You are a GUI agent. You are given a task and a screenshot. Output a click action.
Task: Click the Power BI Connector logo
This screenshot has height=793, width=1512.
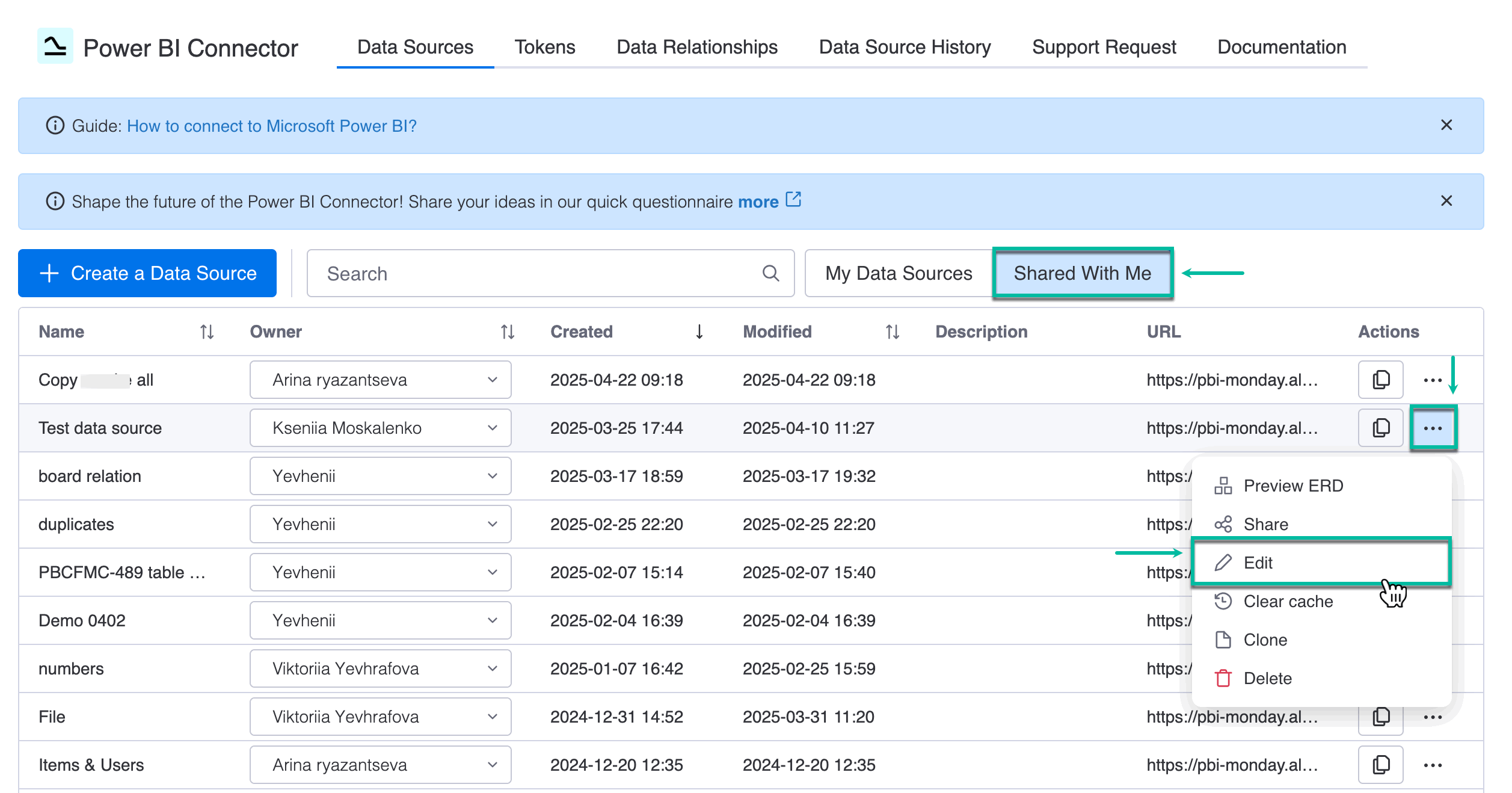click(55, 48)
